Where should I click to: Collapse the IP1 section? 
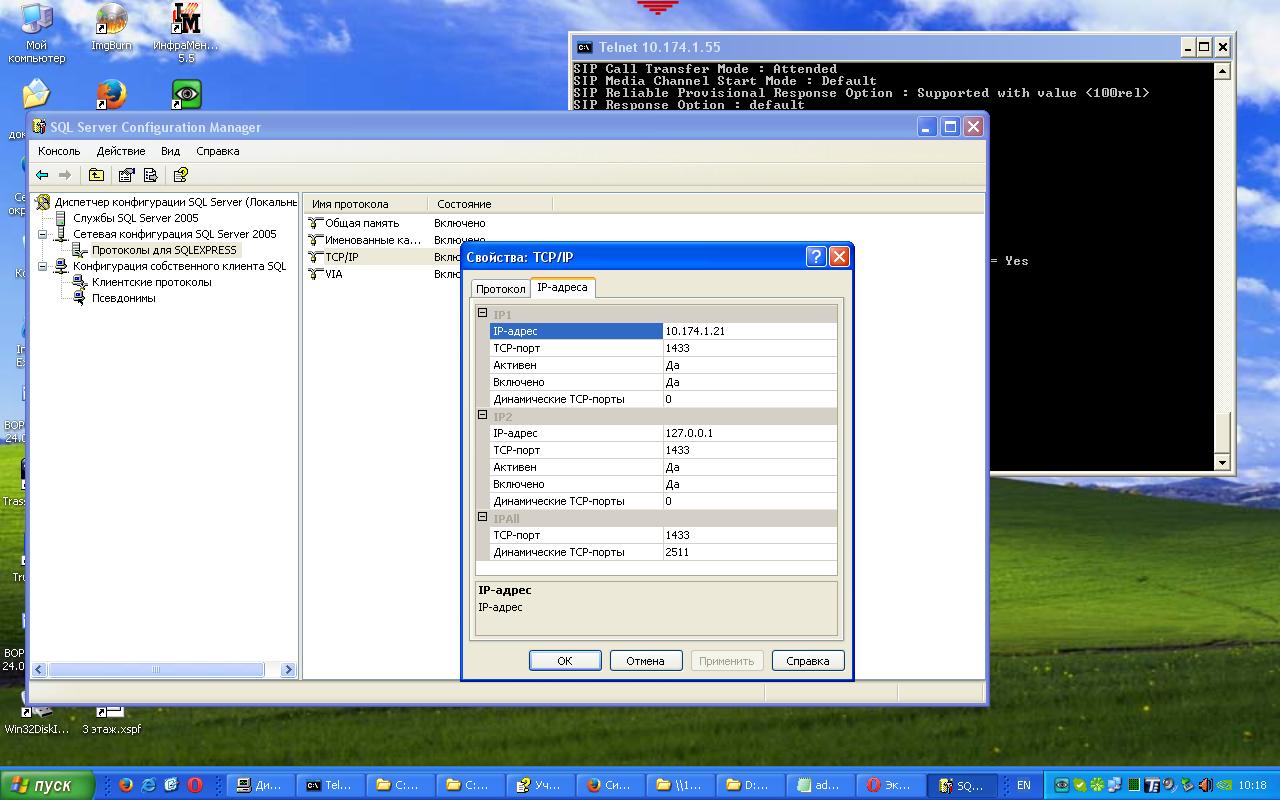[482, 313]
